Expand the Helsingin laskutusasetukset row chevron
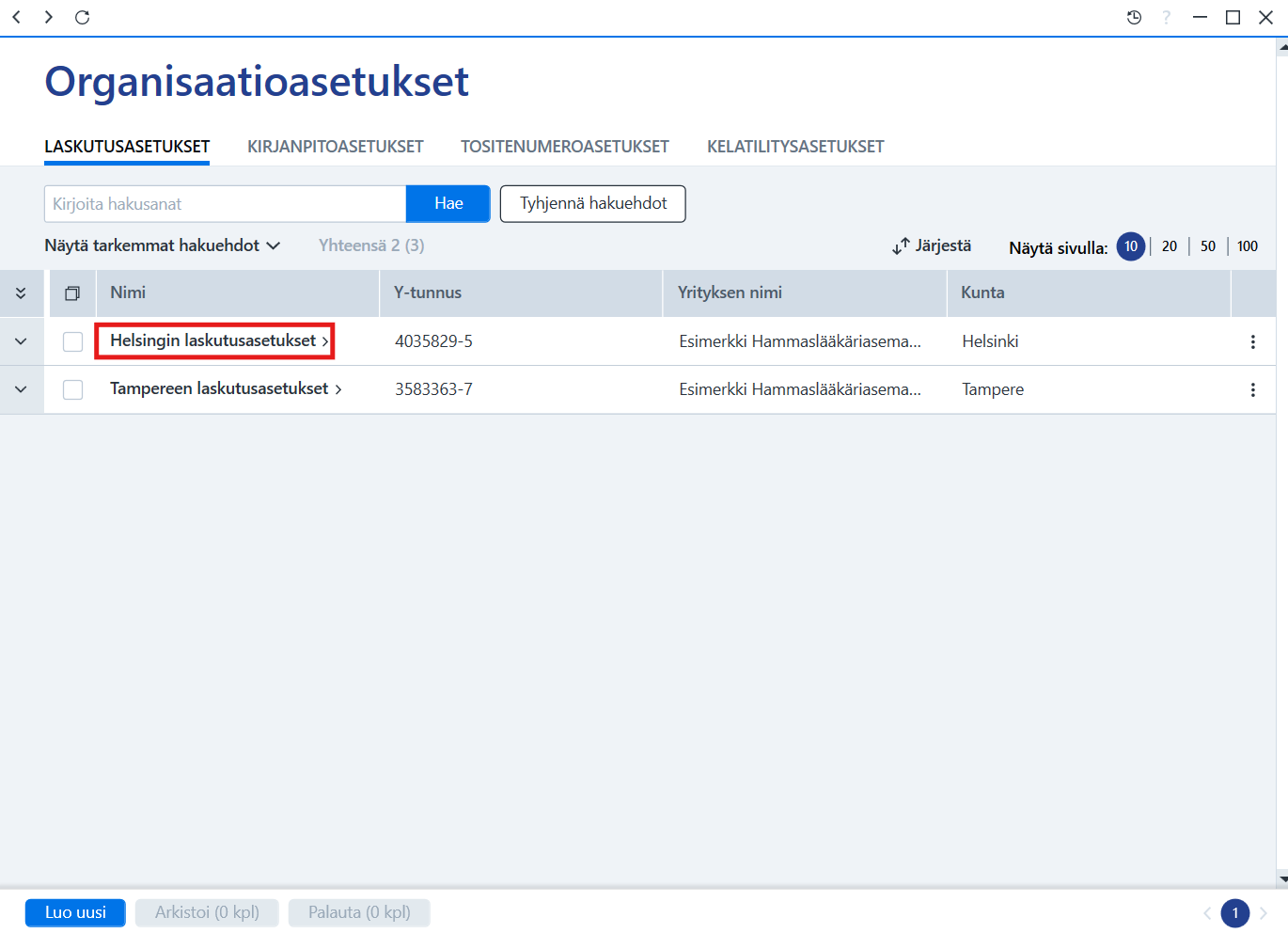 [21, 342]
